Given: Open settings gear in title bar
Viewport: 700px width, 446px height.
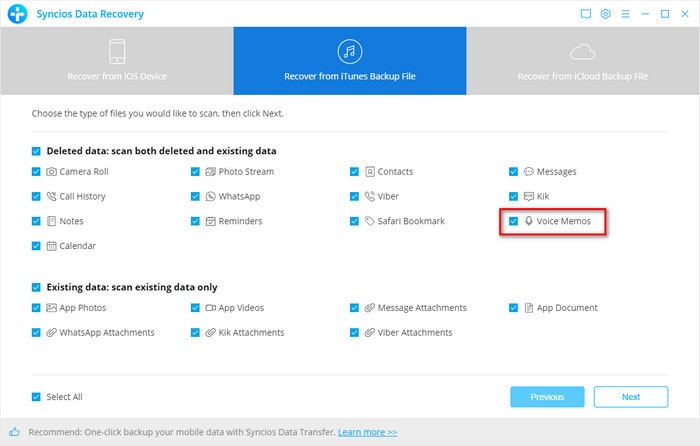Looking at the screenshot, I should (x=605, y=14).
